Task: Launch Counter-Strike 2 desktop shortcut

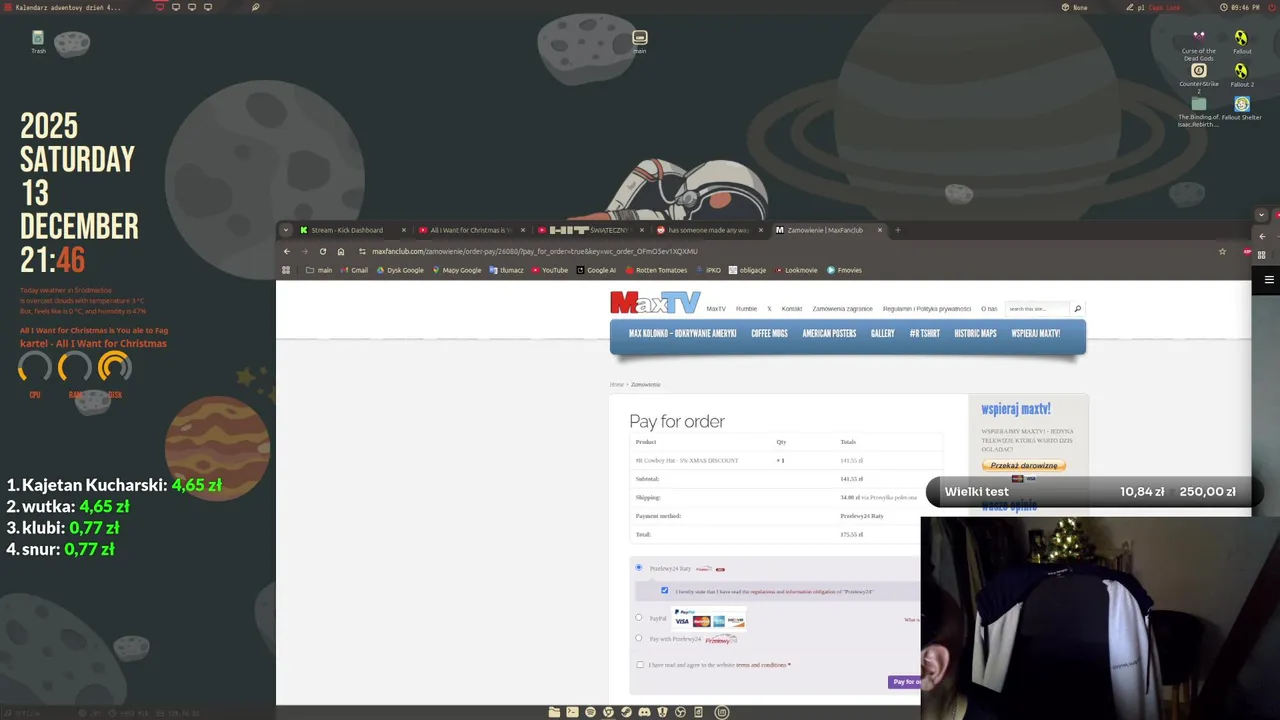Action: click(1198, 78)
